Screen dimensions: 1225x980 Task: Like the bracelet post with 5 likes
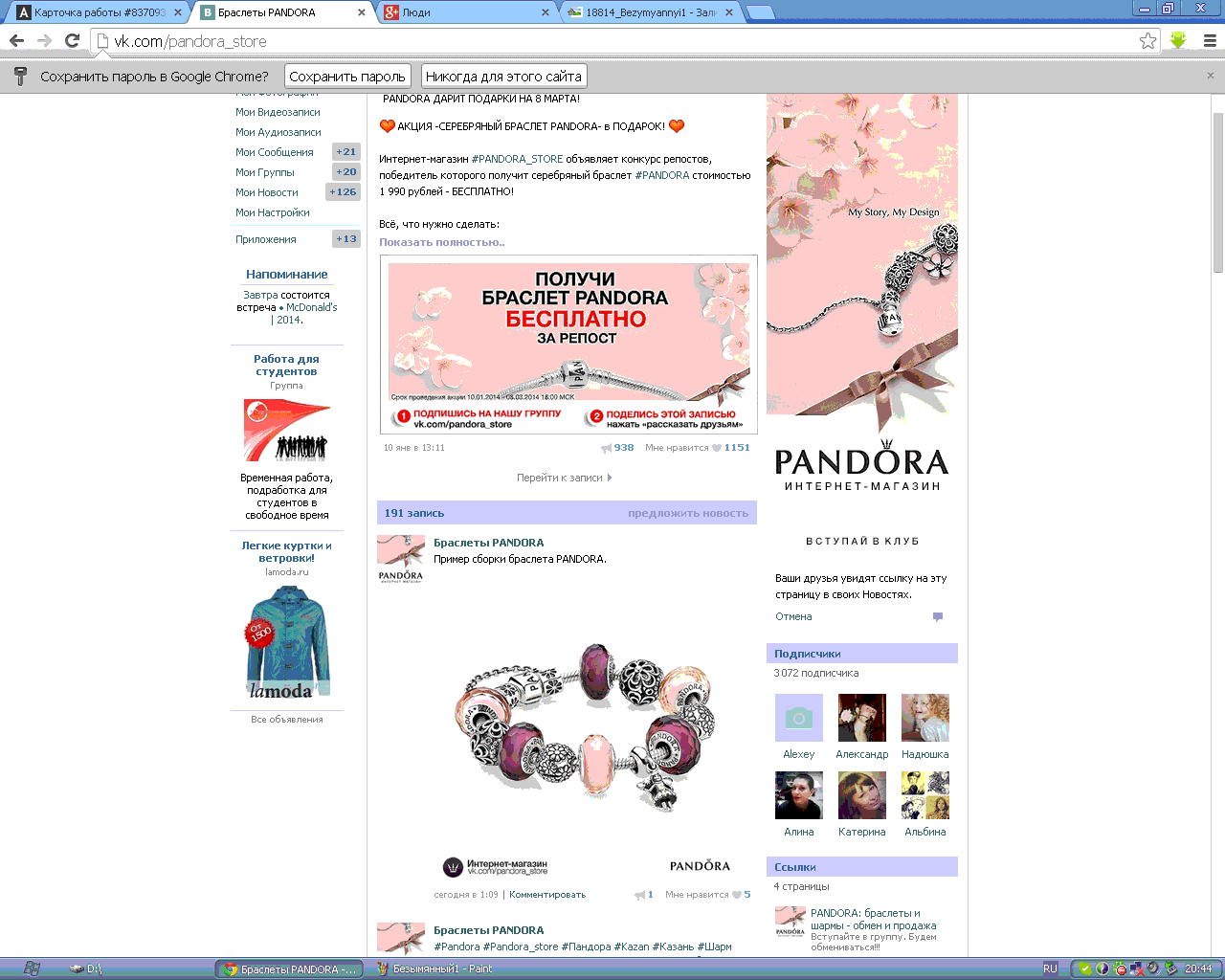click(x=737, y=895)
